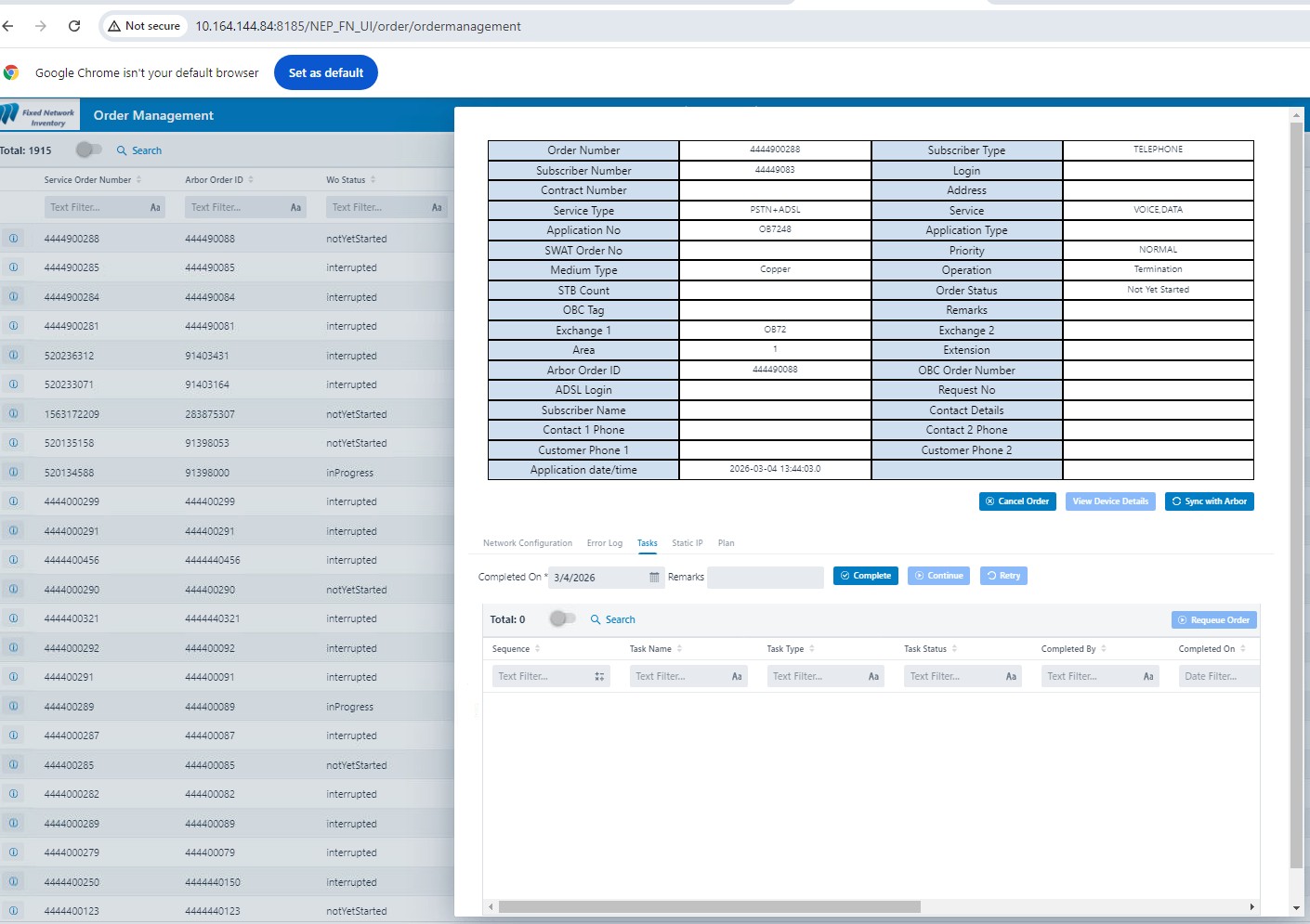
Task: Click the Sync with Arbor button
Action: click(x=1209, y=501)
